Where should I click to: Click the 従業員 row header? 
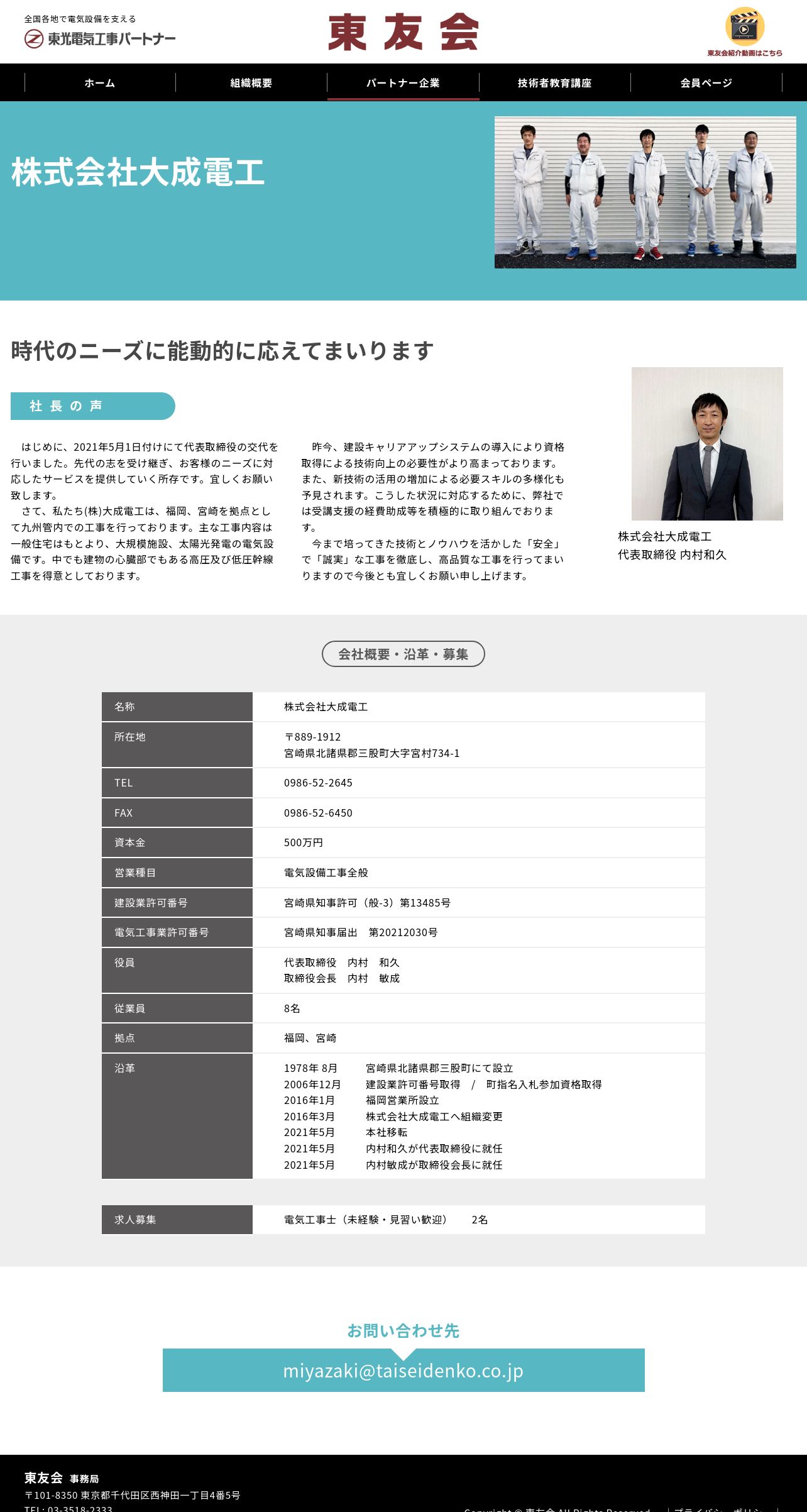coord(177,1008)
